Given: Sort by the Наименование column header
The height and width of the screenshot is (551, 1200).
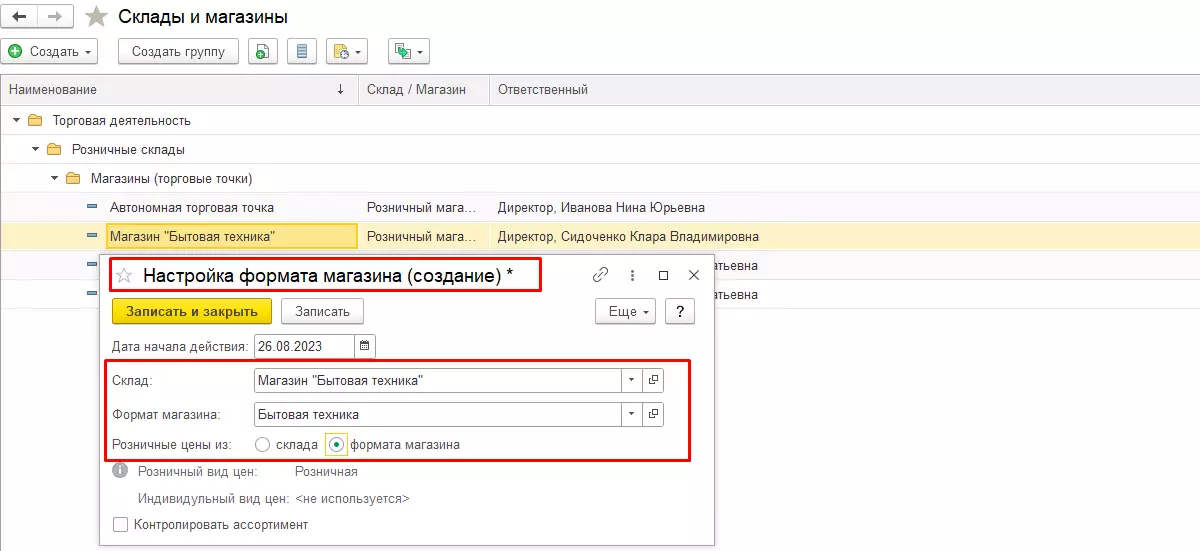Looking at the screenshot, I should pyautogui.click(x=179, y=90).
